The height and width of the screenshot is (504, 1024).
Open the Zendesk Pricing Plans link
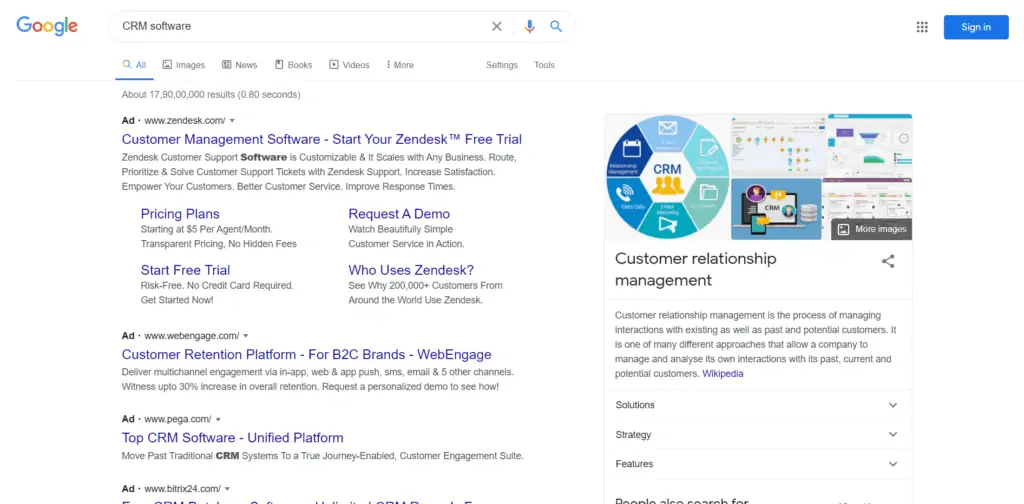[180, 214]
